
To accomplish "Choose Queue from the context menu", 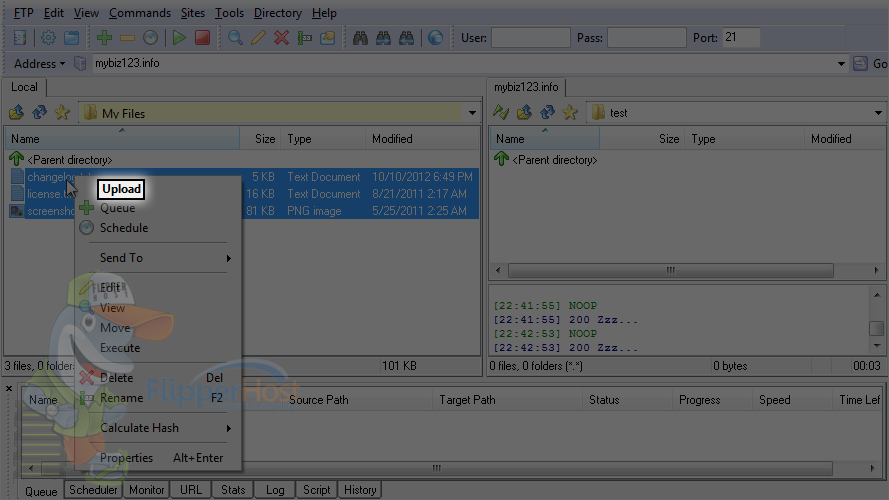I will [x=117, y=208].
